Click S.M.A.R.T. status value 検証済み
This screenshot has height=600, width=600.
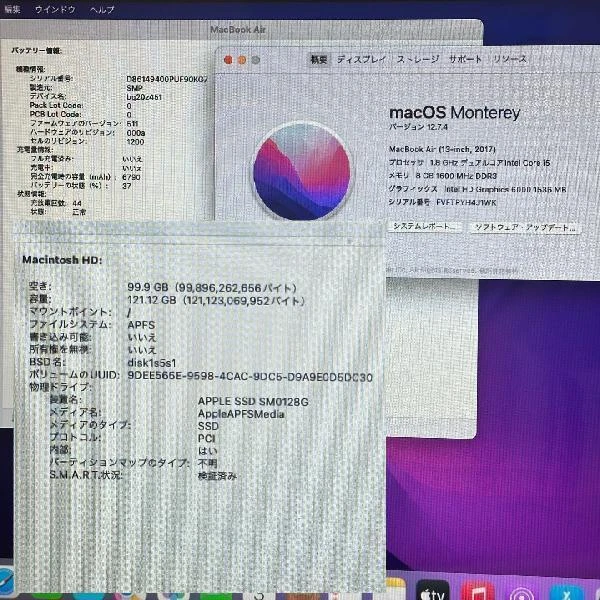click(217, 476)
